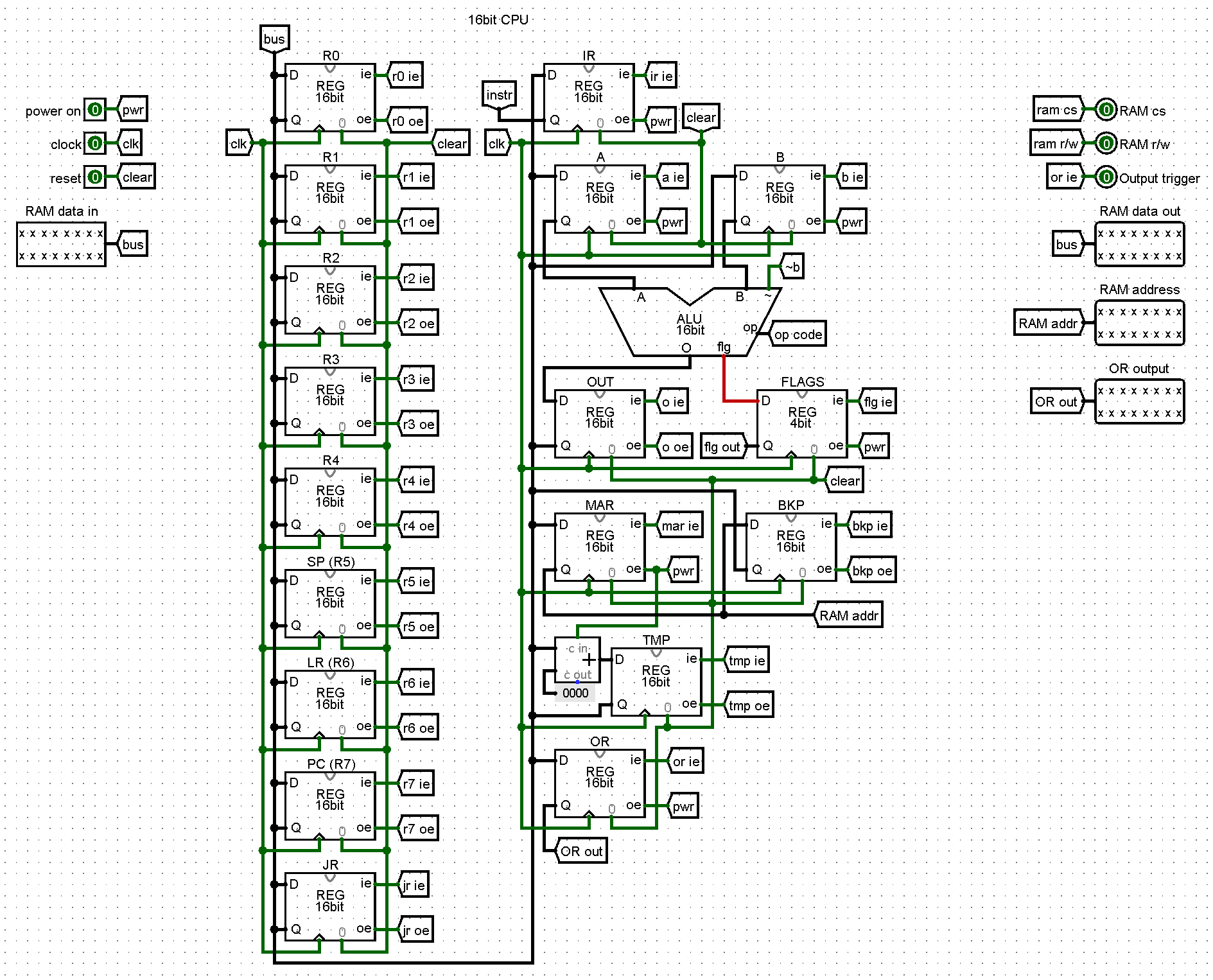Select the PC (R7) register
The height and width of the screenshot is (980, 1213).
click(329, 806)
